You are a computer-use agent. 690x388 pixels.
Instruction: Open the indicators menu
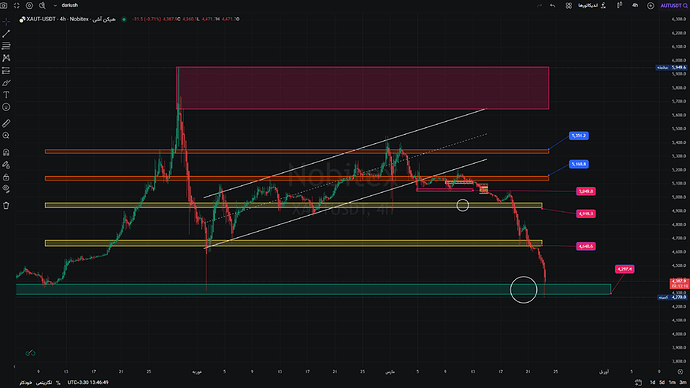tap(592, 5)
